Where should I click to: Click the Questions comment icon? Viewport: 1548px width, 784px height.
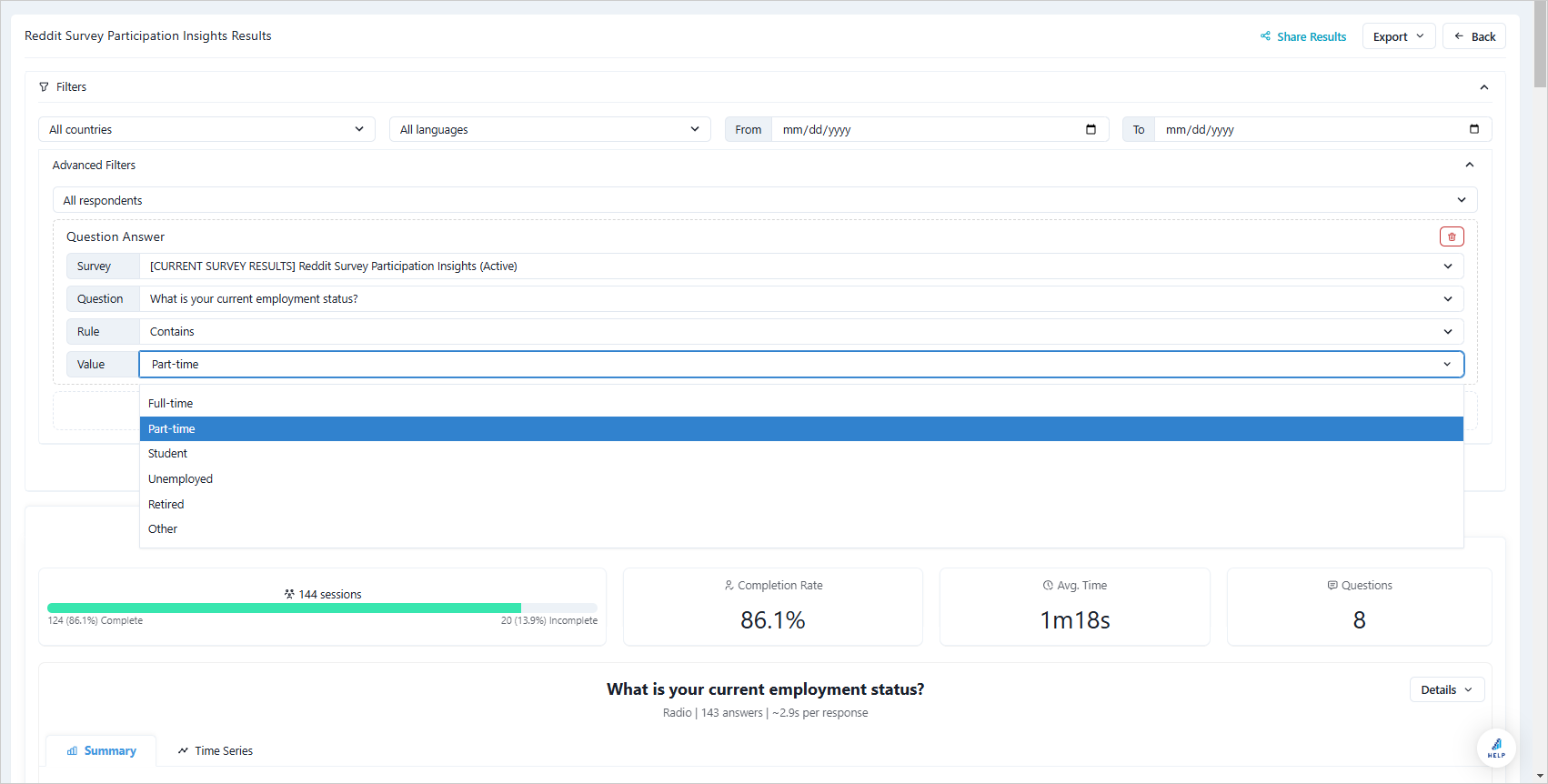tap(1332, 586)
